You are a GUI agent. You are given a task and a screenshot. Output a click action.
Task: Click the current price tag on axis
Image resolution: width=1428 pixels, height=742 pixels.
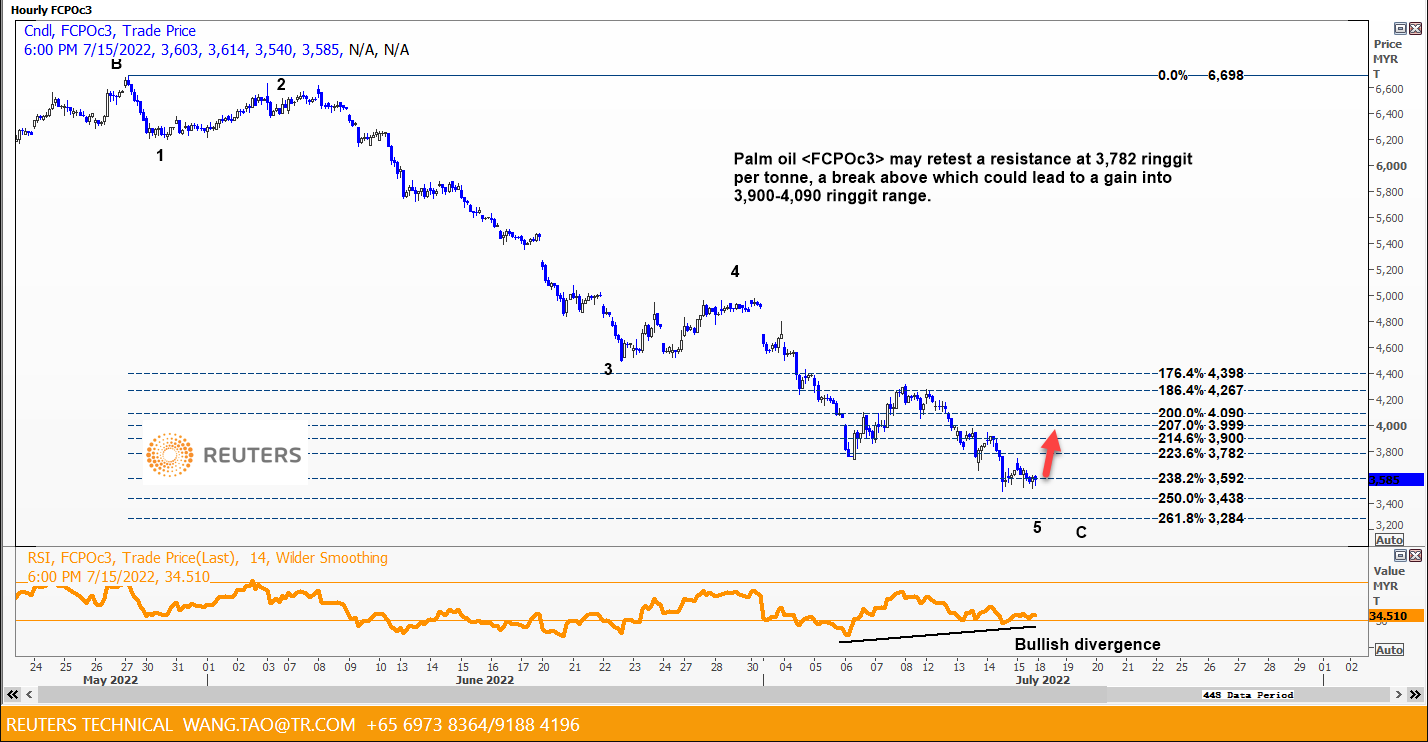point(1394,479)
